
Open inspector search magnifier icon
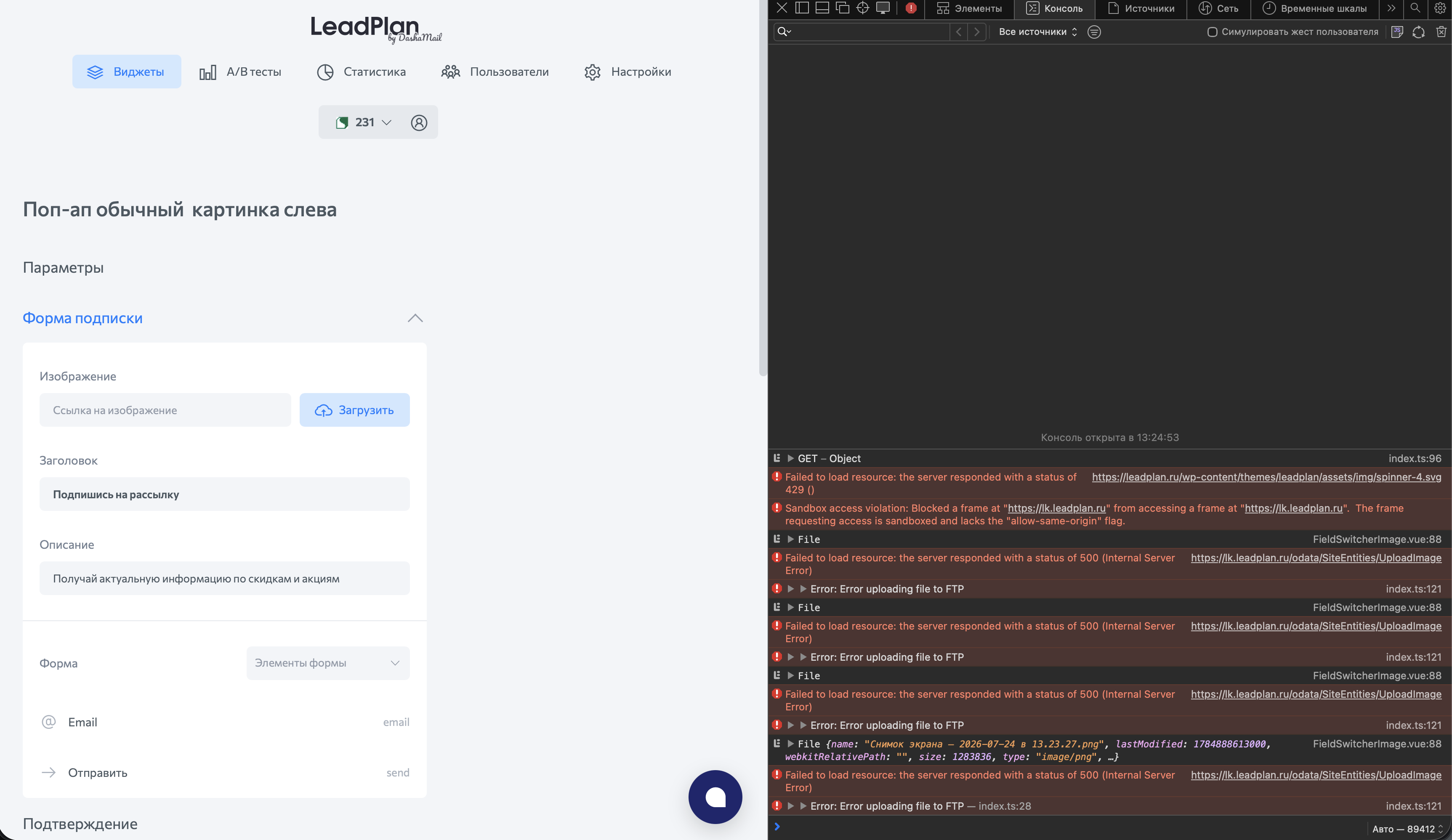click(x=1415, y=8)
